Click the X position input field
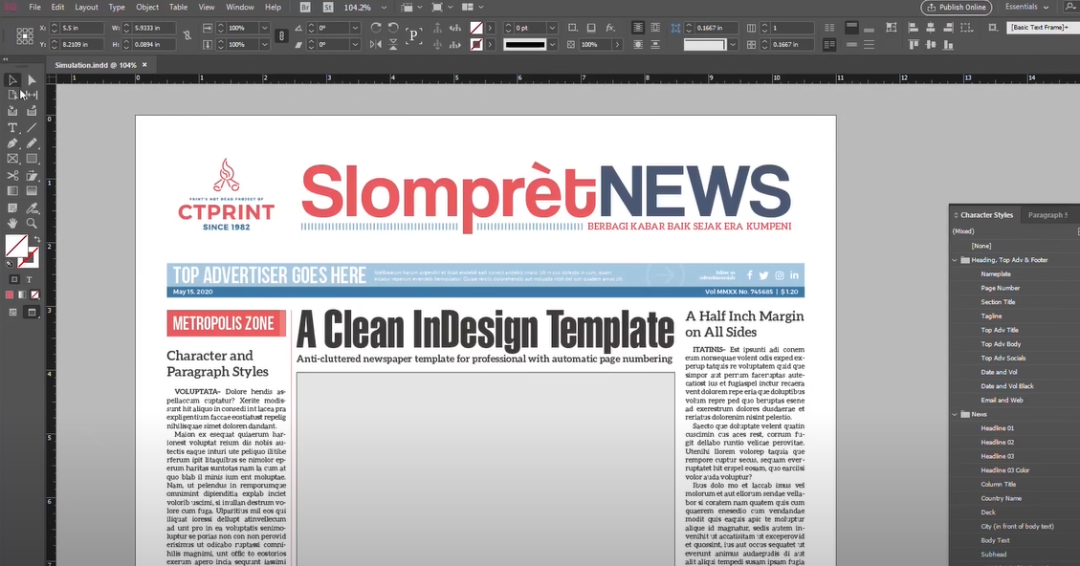 [x=81, y=28]
